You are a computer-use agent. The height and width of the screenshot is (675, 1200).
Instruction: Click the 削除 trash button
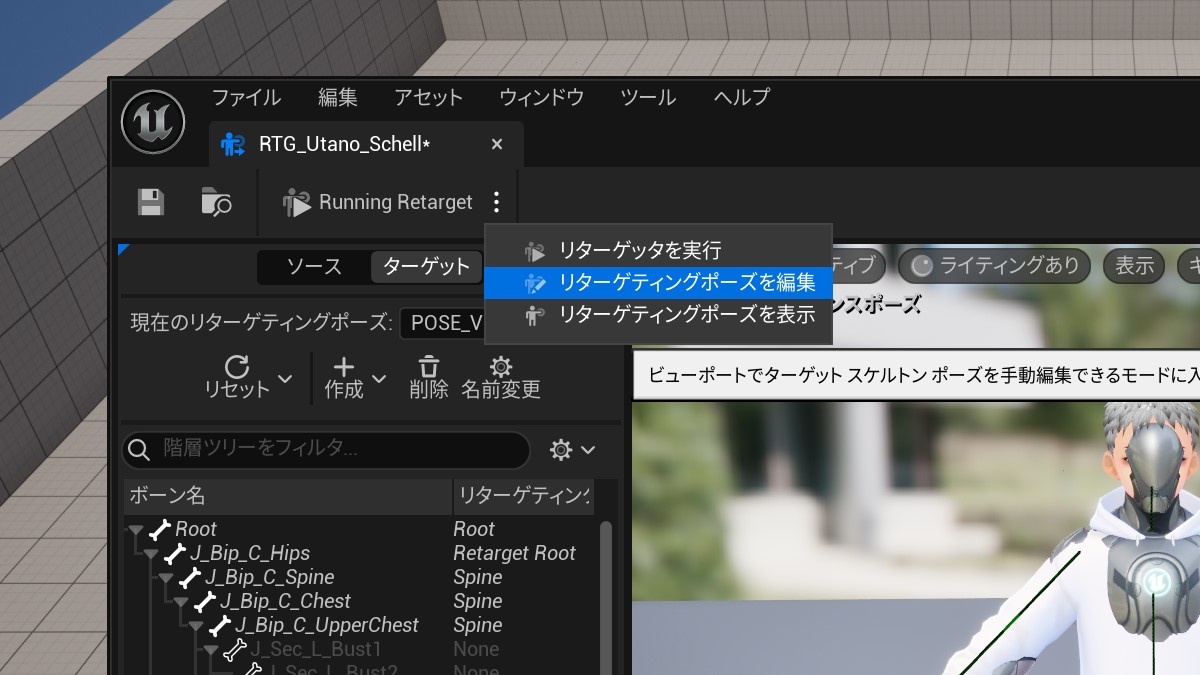429,377
